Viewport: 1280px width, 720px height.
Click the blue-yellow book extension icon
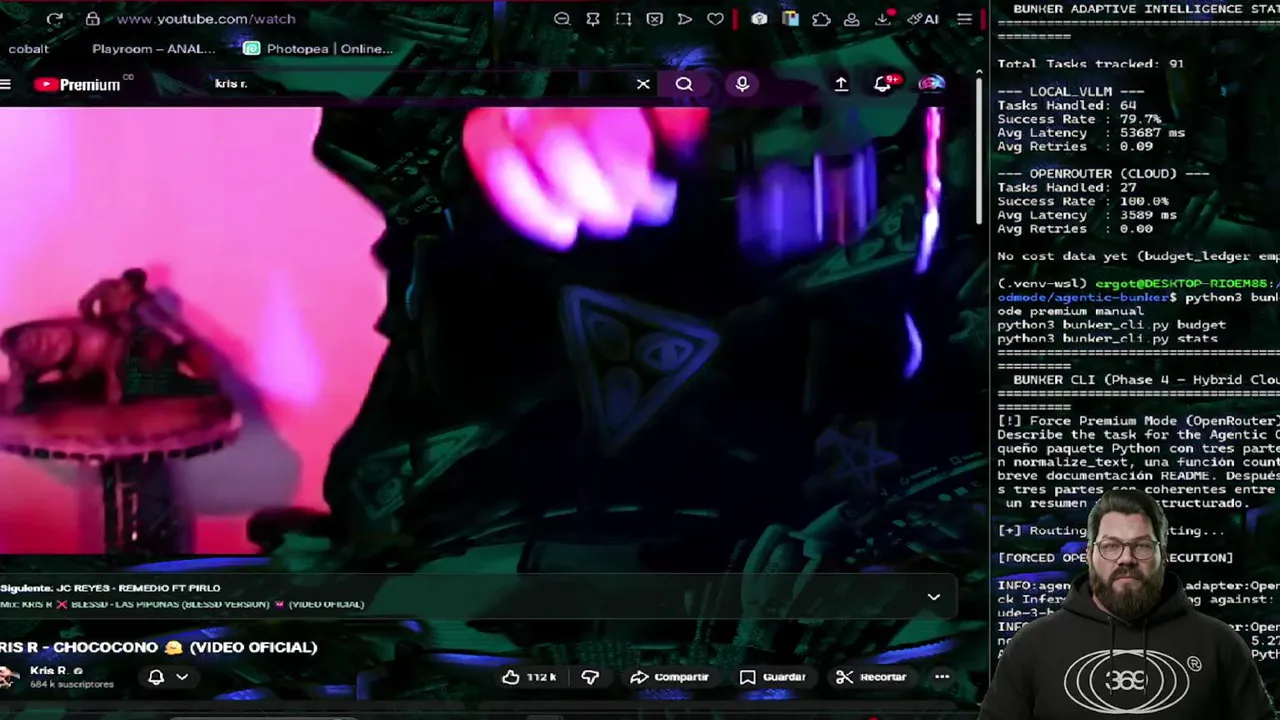click(x=790, y=19)
